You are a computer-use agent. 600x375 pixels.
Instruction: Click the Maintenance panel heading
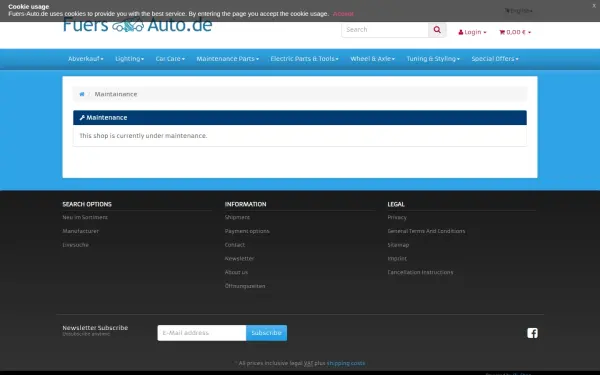click(300, 118)
